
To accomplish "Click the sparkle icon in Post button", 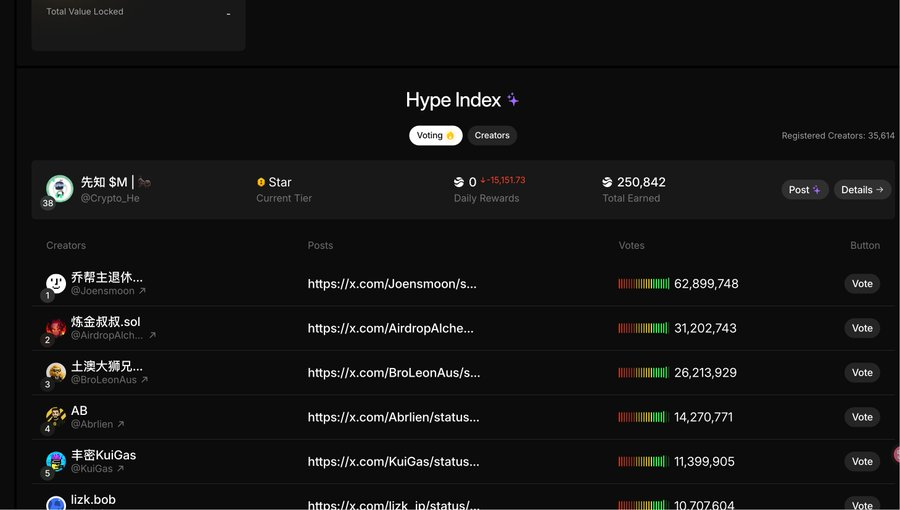I will point(816,190).
